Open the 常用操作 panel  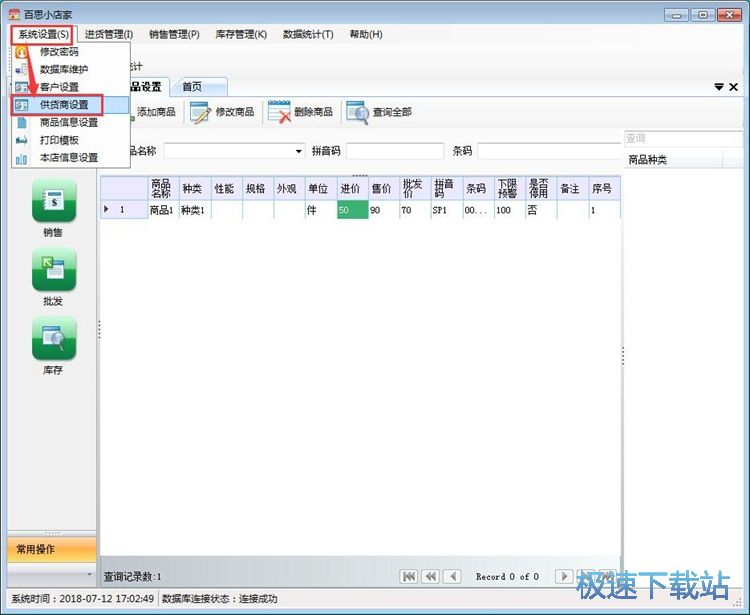tap(52, 549)
